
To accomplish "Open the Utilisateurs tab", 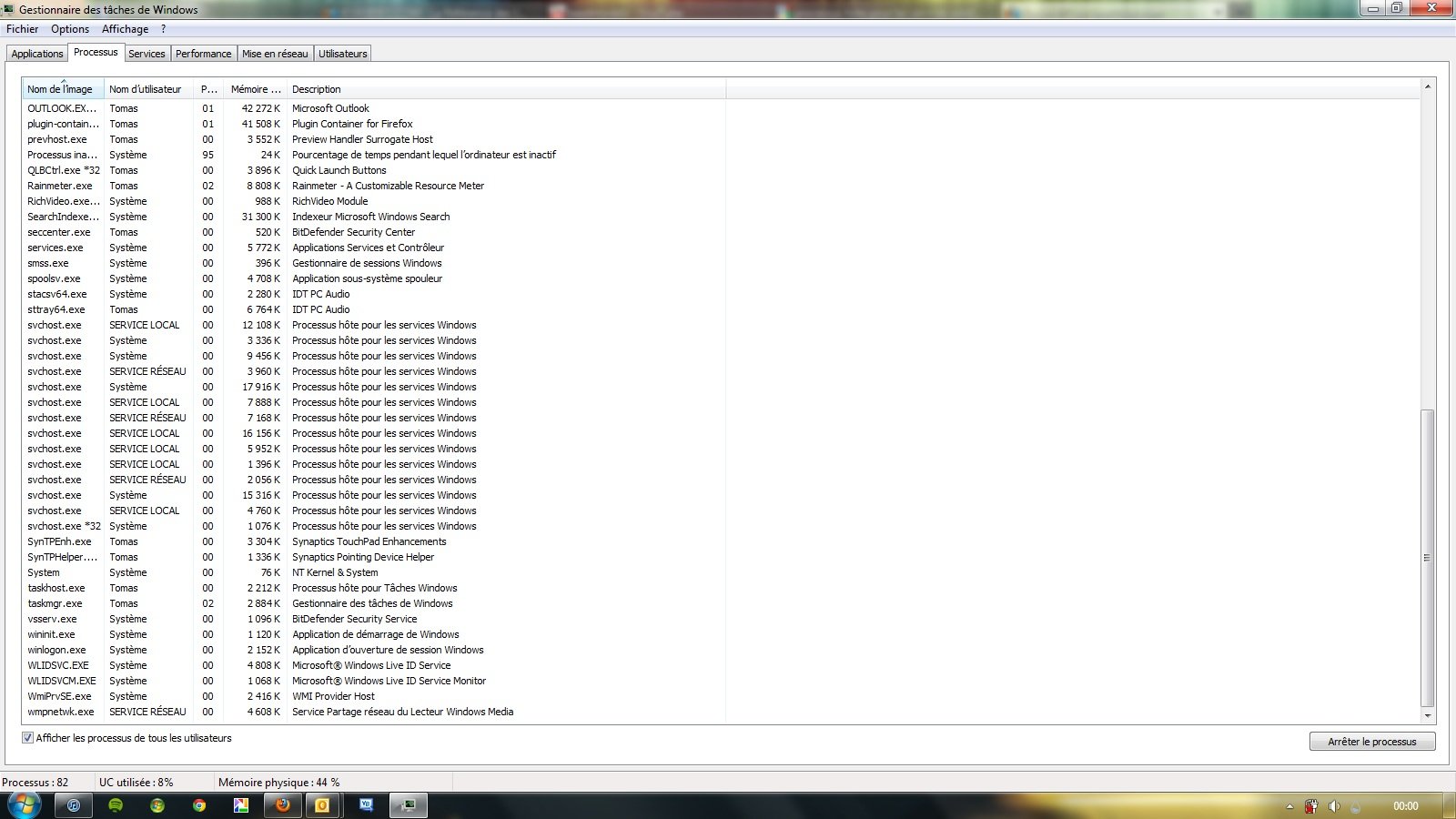I will point(343,54).
